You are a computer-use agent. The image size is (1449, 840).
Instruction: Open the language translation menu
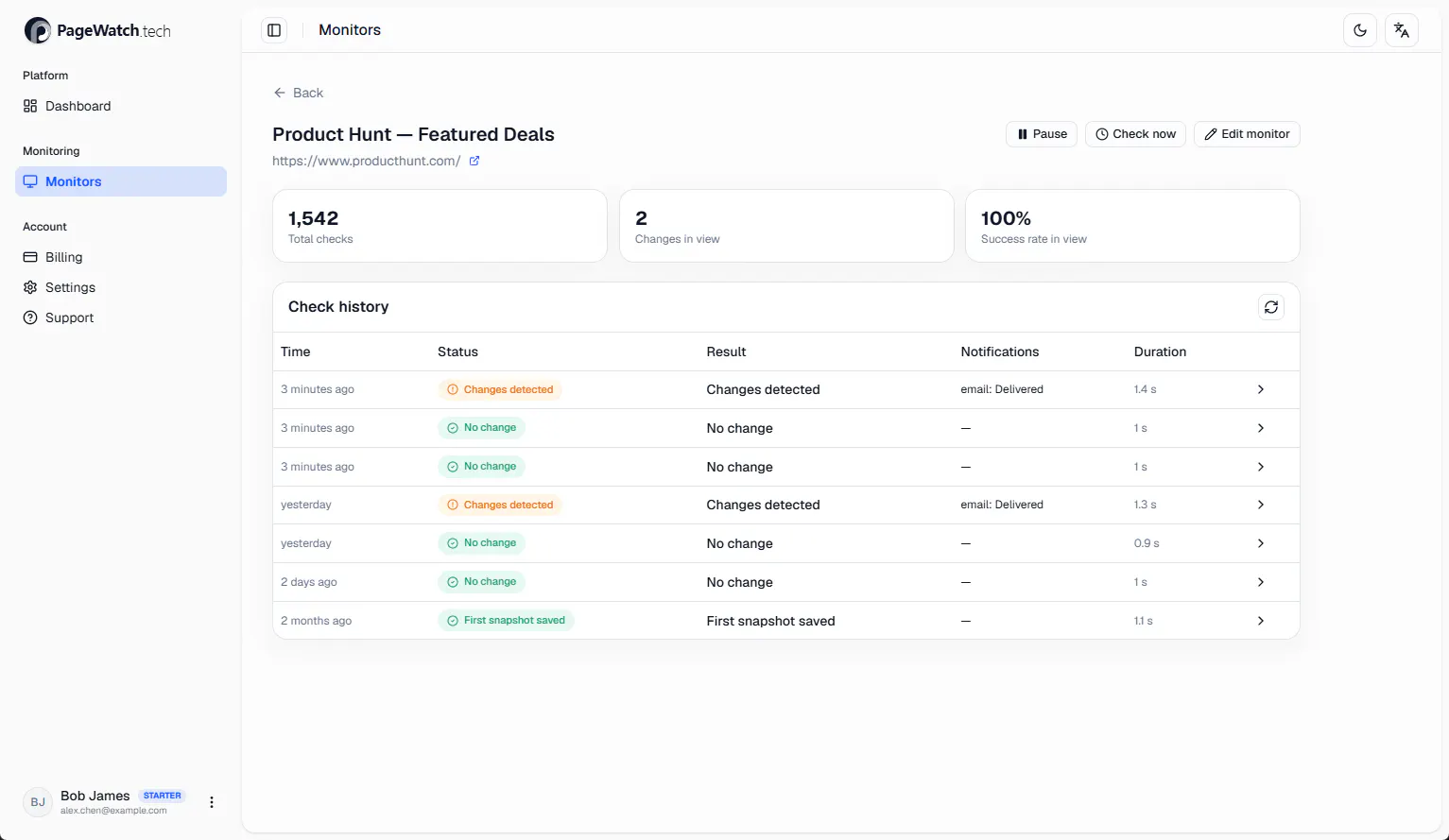coord(1402,30)
